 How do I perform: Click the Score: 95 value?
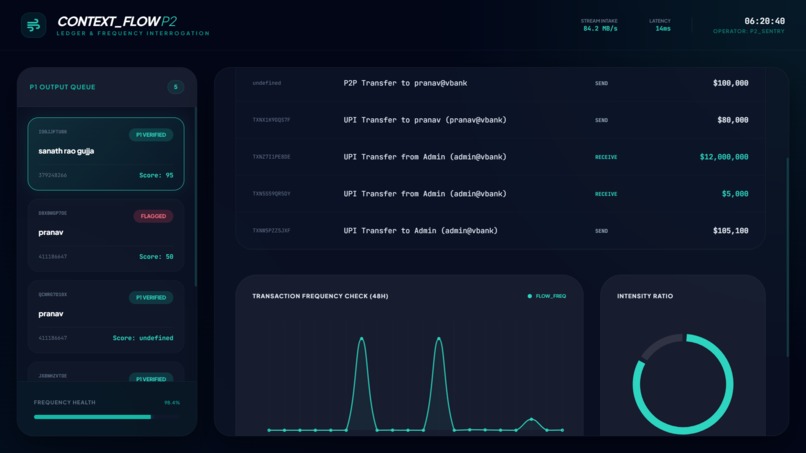point(156,175)
